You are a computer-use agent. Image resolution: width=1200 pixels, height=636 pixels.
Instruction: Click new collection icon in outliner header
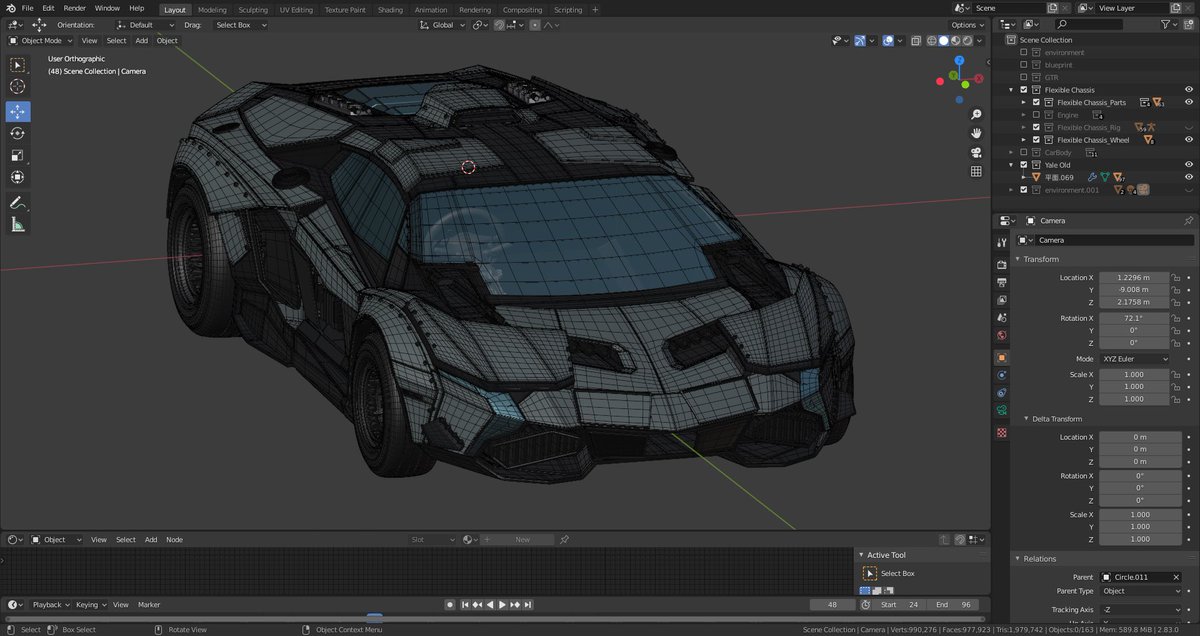pos(1189,24)
